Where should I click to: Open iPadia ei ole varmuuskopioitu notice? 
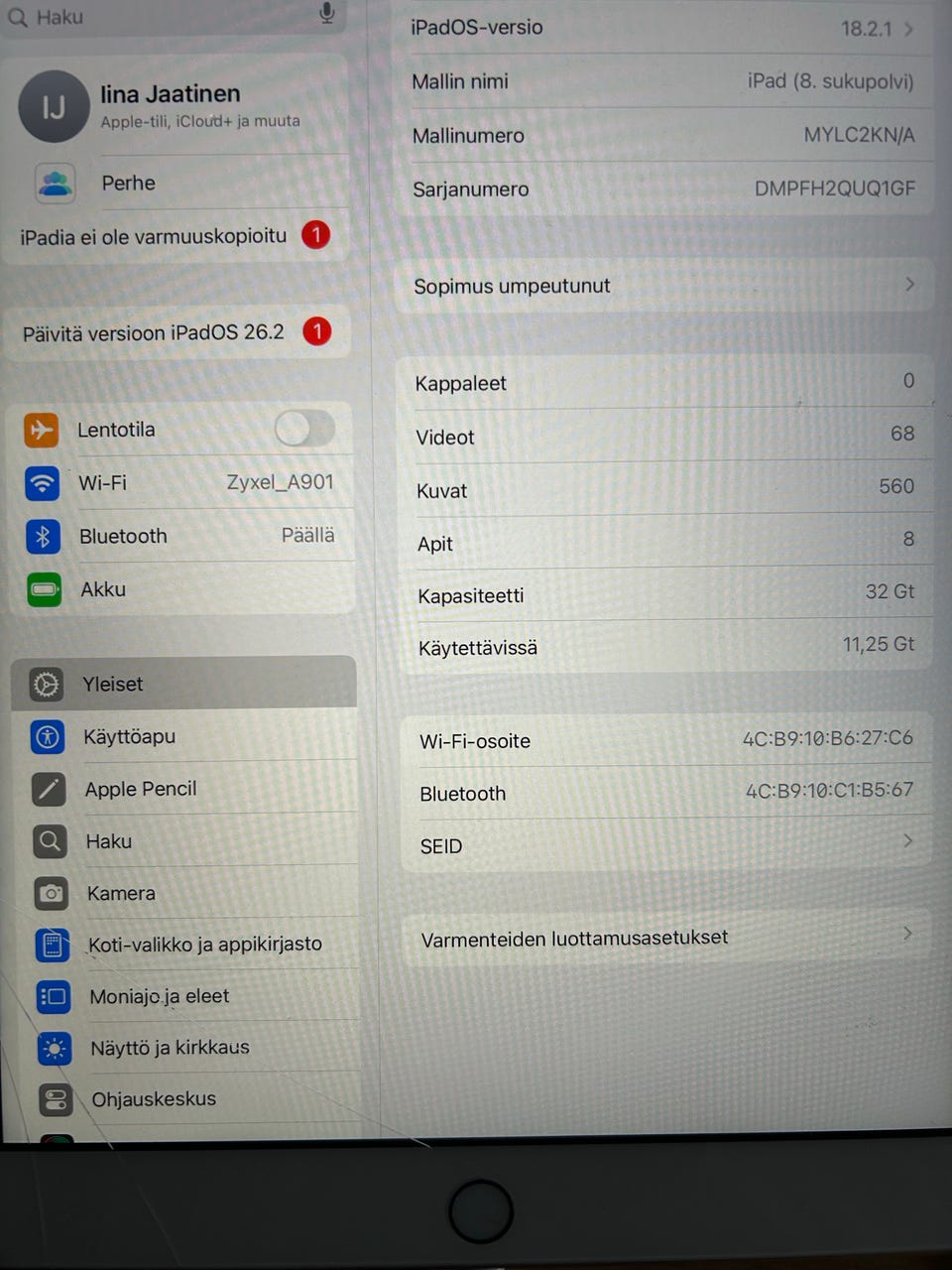click(177, 236)
